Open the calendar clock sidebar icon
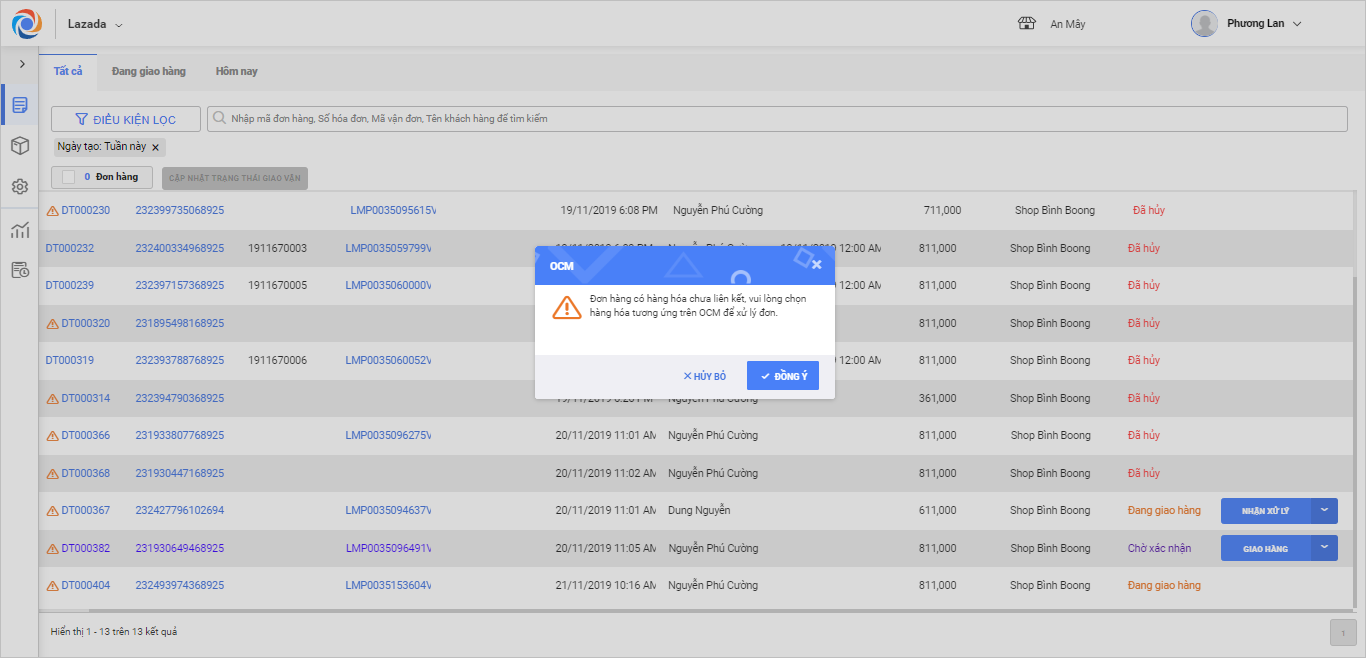The width and height of the screenshot is (1366, 658). [19, 270]
